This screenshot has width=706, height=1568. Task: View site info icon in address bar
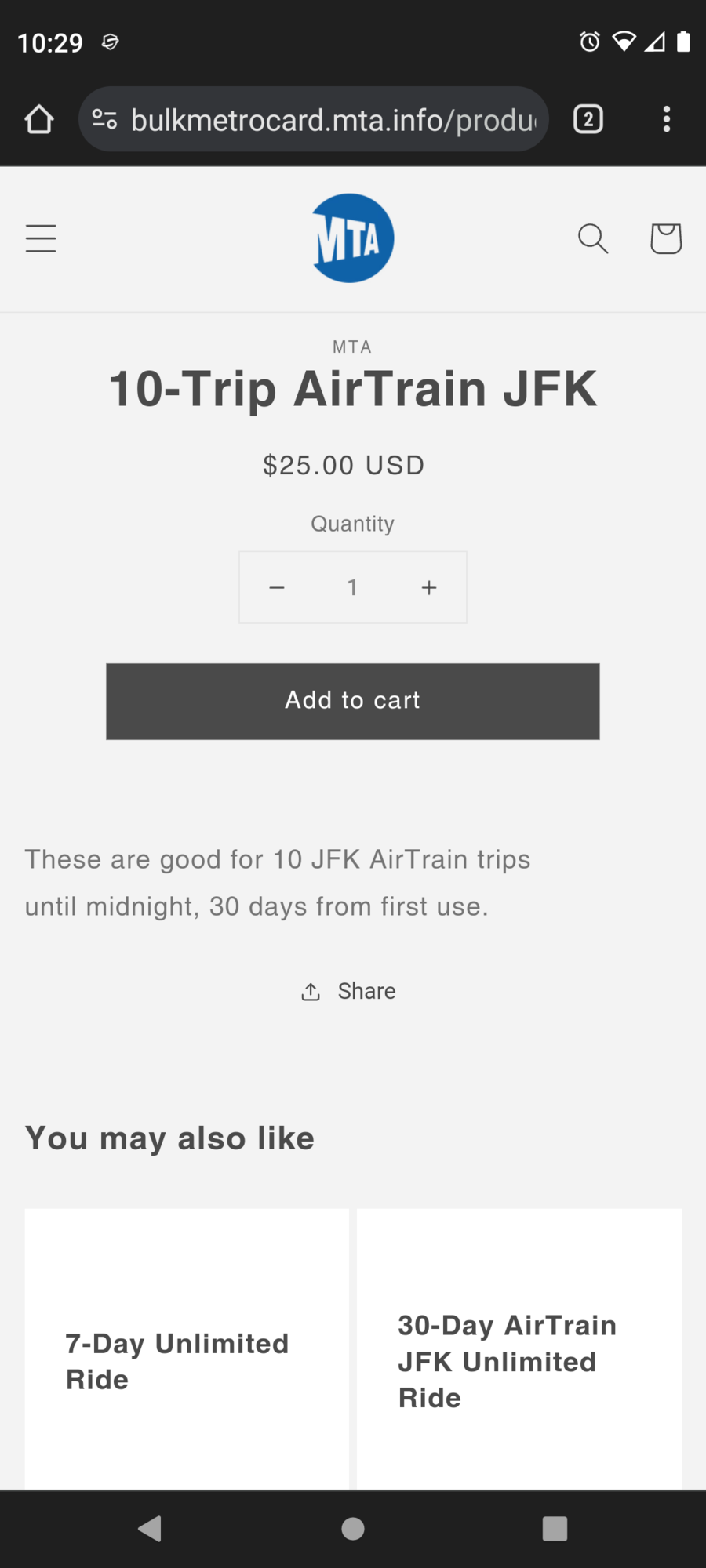pos(104,119)
